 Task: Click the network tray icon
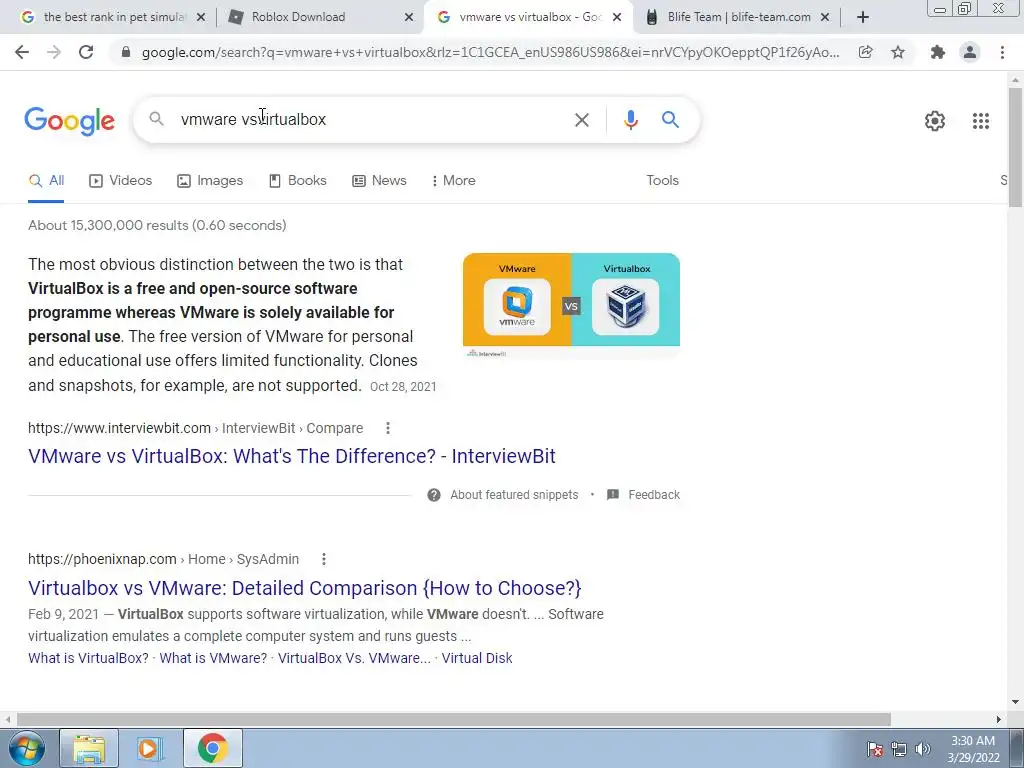tap(899, 749)
